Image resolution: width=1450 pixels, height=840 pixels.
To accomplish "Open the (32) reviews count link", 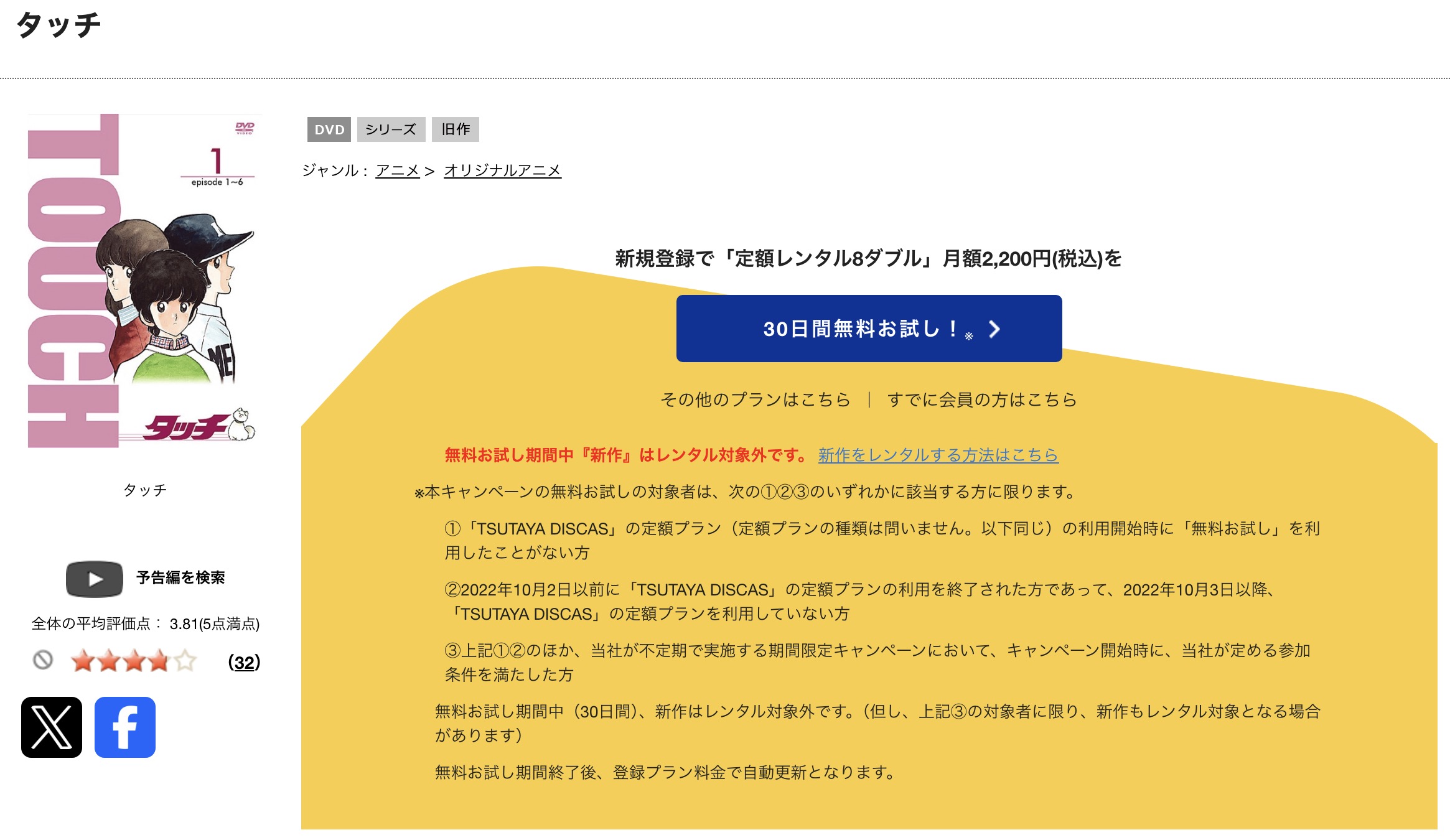I will click(x=244, y=662).
